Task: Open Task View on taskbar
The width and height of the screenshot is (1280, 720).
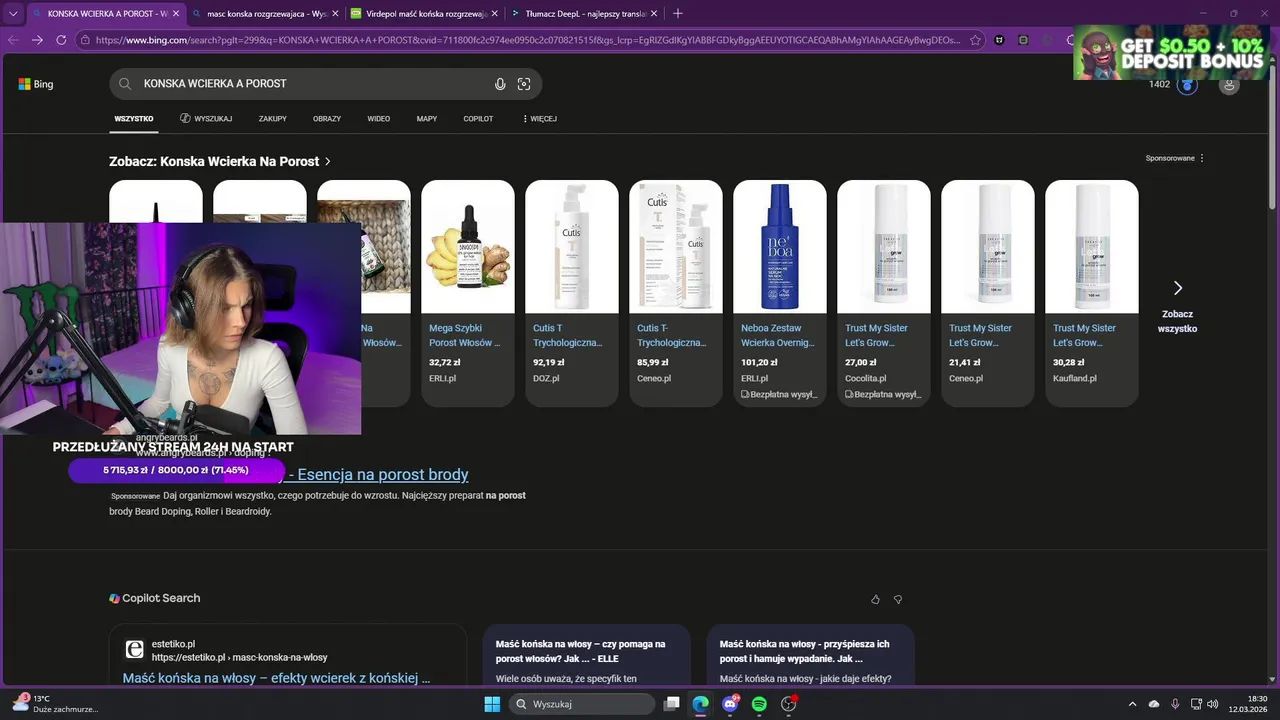Action: pyautogui.click(x=672, y=704)
